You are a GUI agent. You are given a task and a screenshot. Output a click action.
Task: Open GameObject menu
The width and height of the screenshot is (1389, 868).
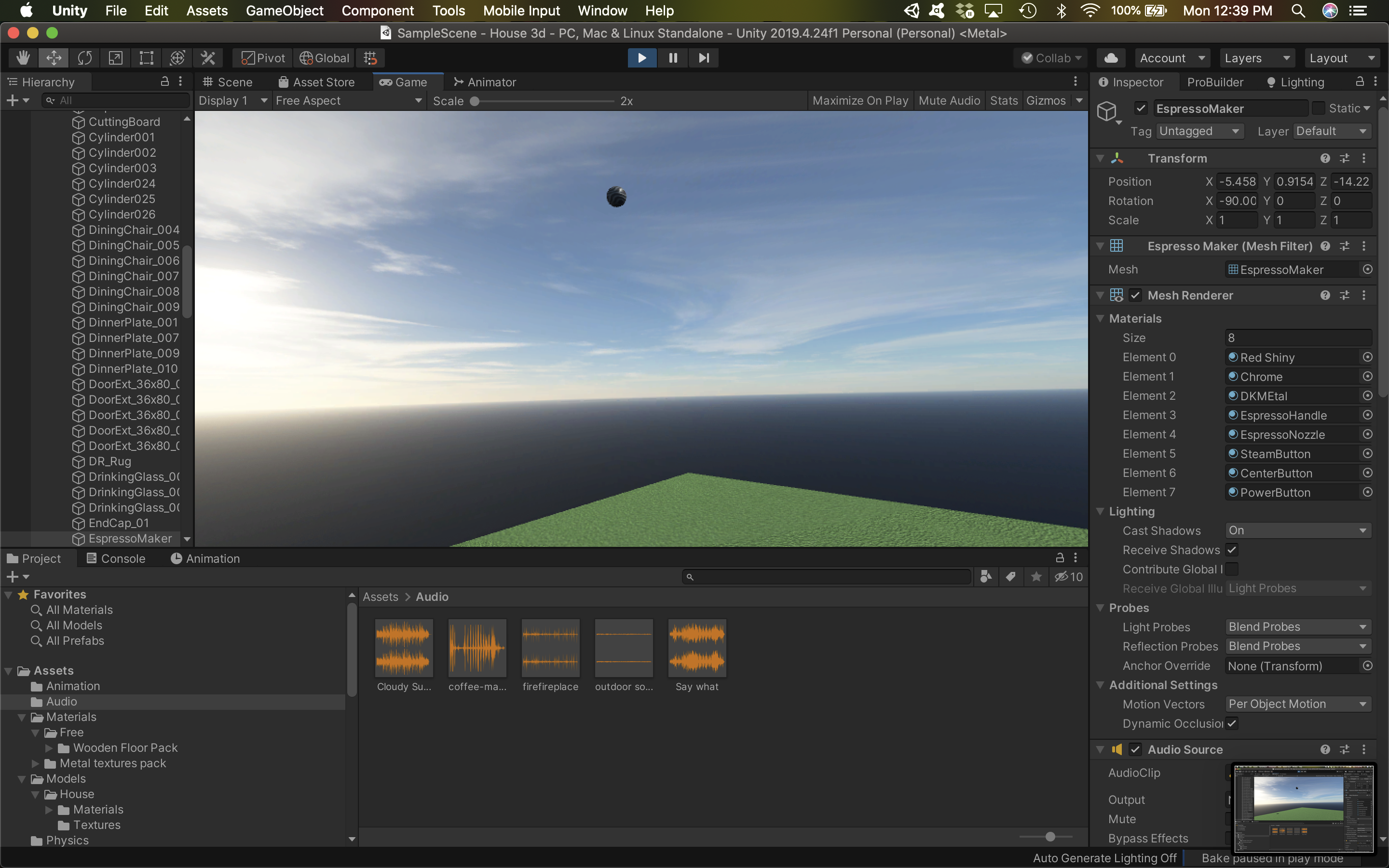[x=284, y=10]
